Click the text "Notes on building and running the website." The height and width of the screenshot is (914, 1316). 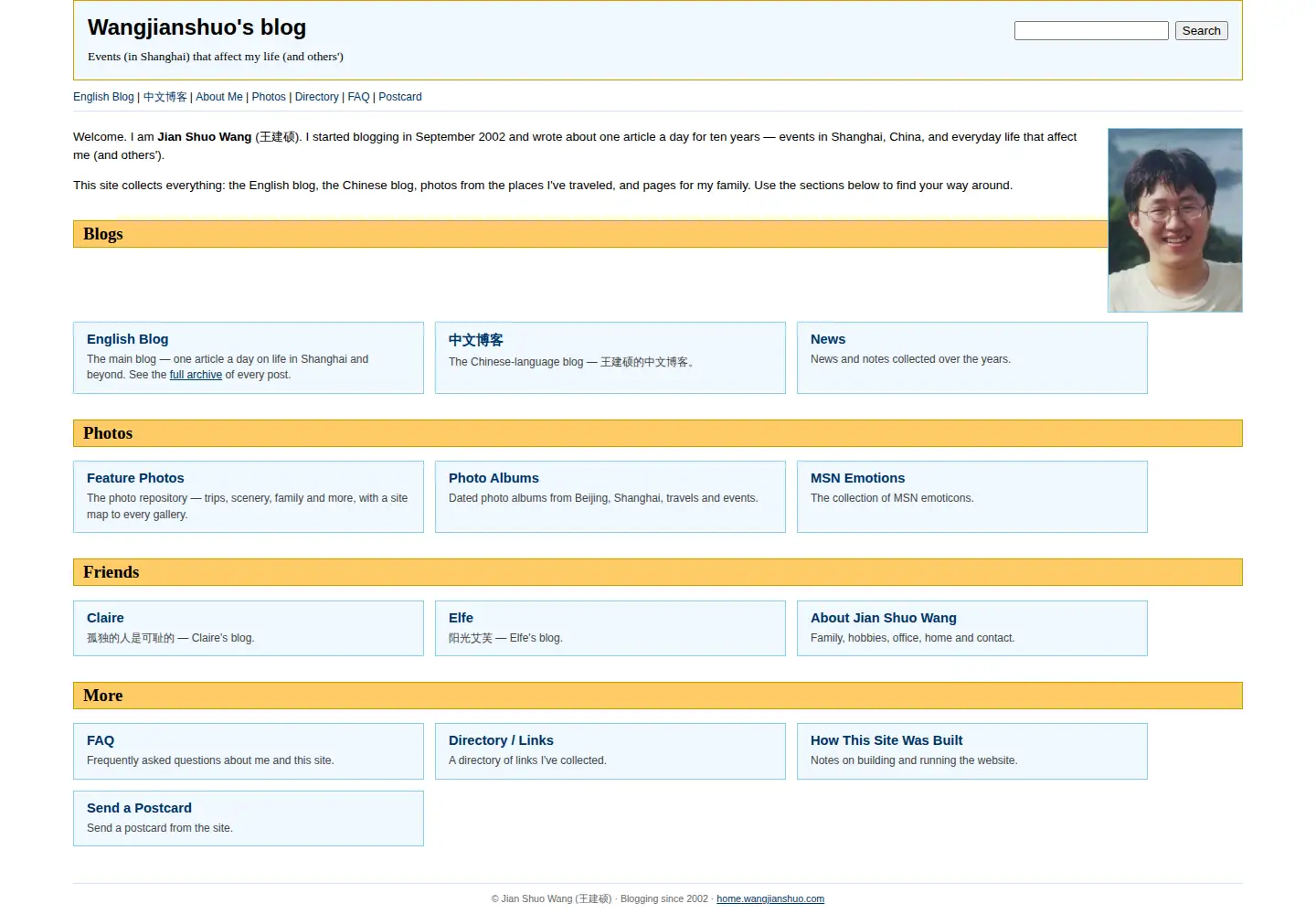pos(914,760)
